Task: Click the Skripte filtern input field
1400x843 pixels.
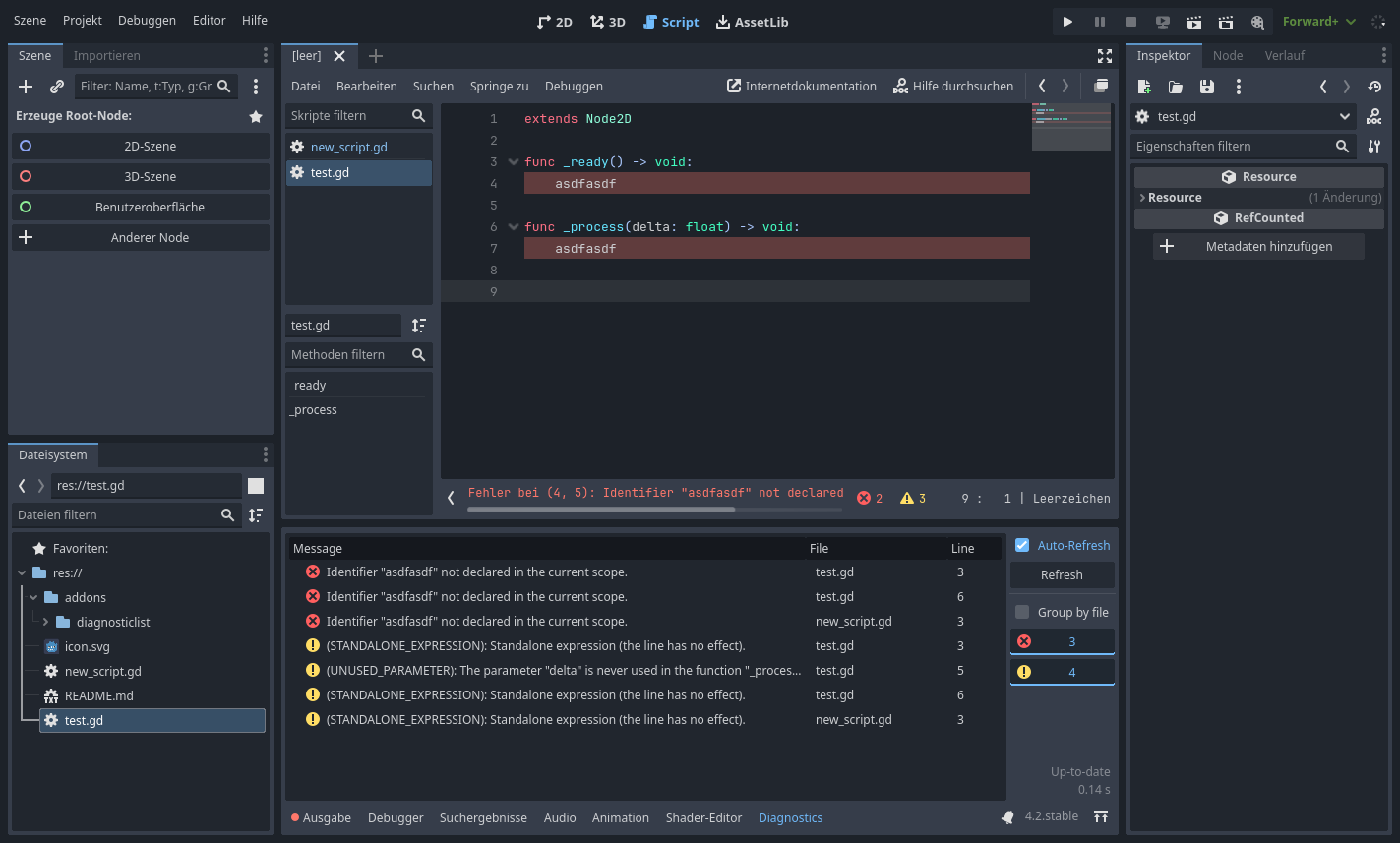Action: [x=346, y=116]
